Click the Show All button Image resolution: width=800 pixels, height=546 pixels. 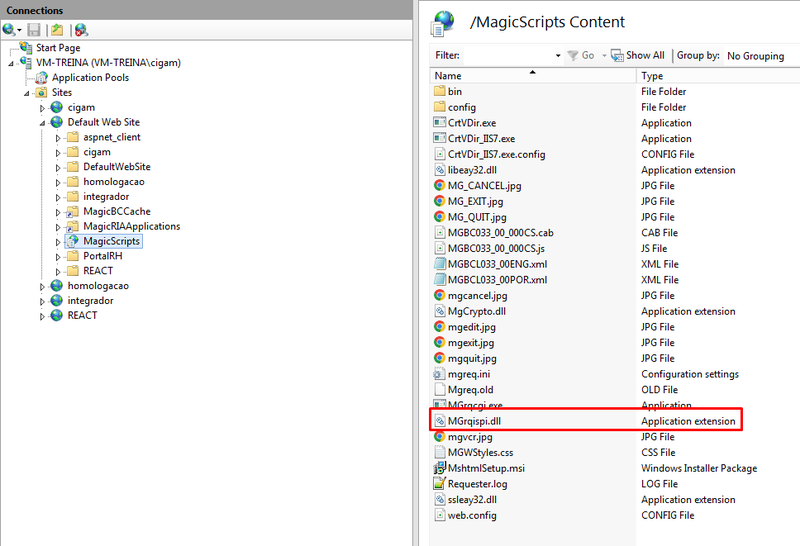638,55
